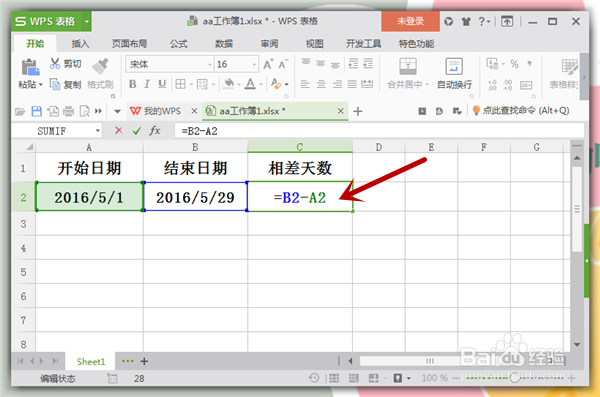
Task: Click the 未登录 login button
Action: tap(410, 21)
